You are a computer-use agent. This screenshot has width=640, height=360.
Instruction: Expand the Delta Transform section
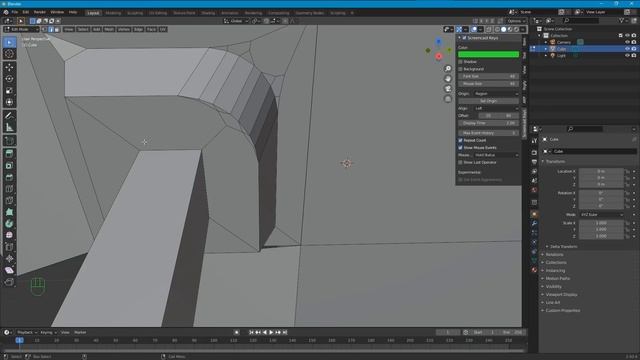point(563,247)
